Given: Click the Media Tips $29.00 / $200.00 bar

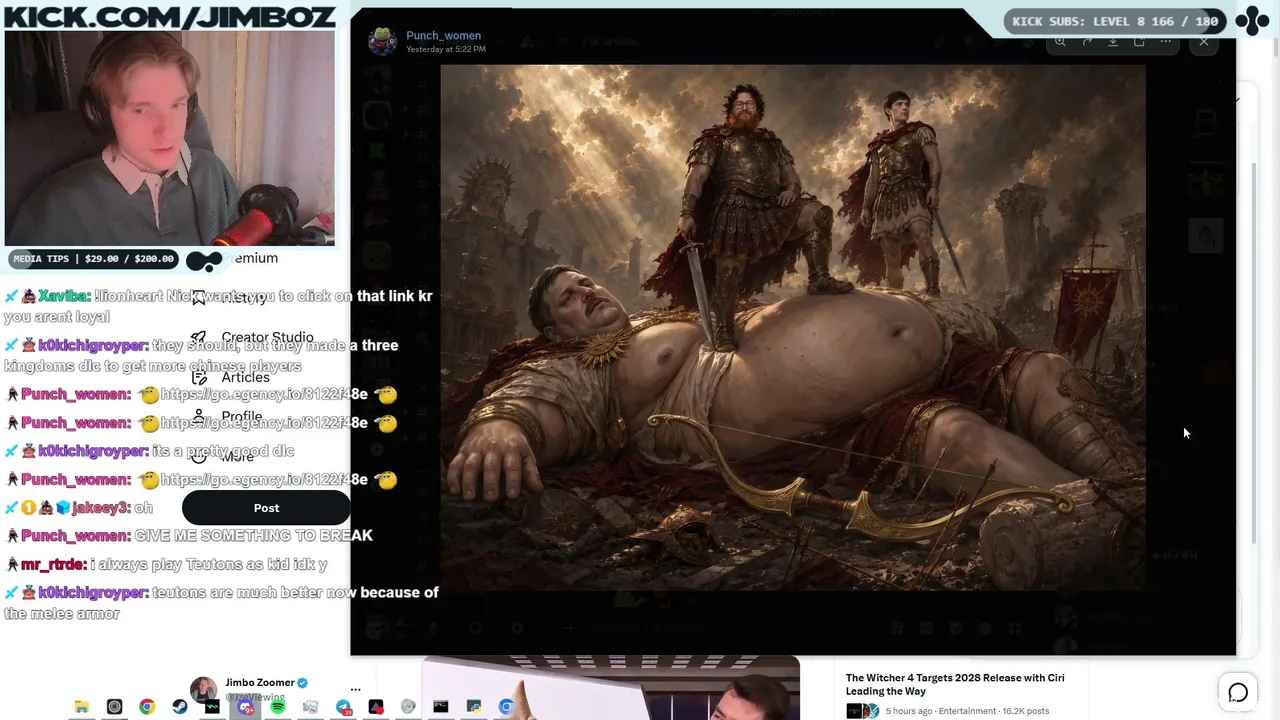Looking at the screenshot, I should coord(94,259).
